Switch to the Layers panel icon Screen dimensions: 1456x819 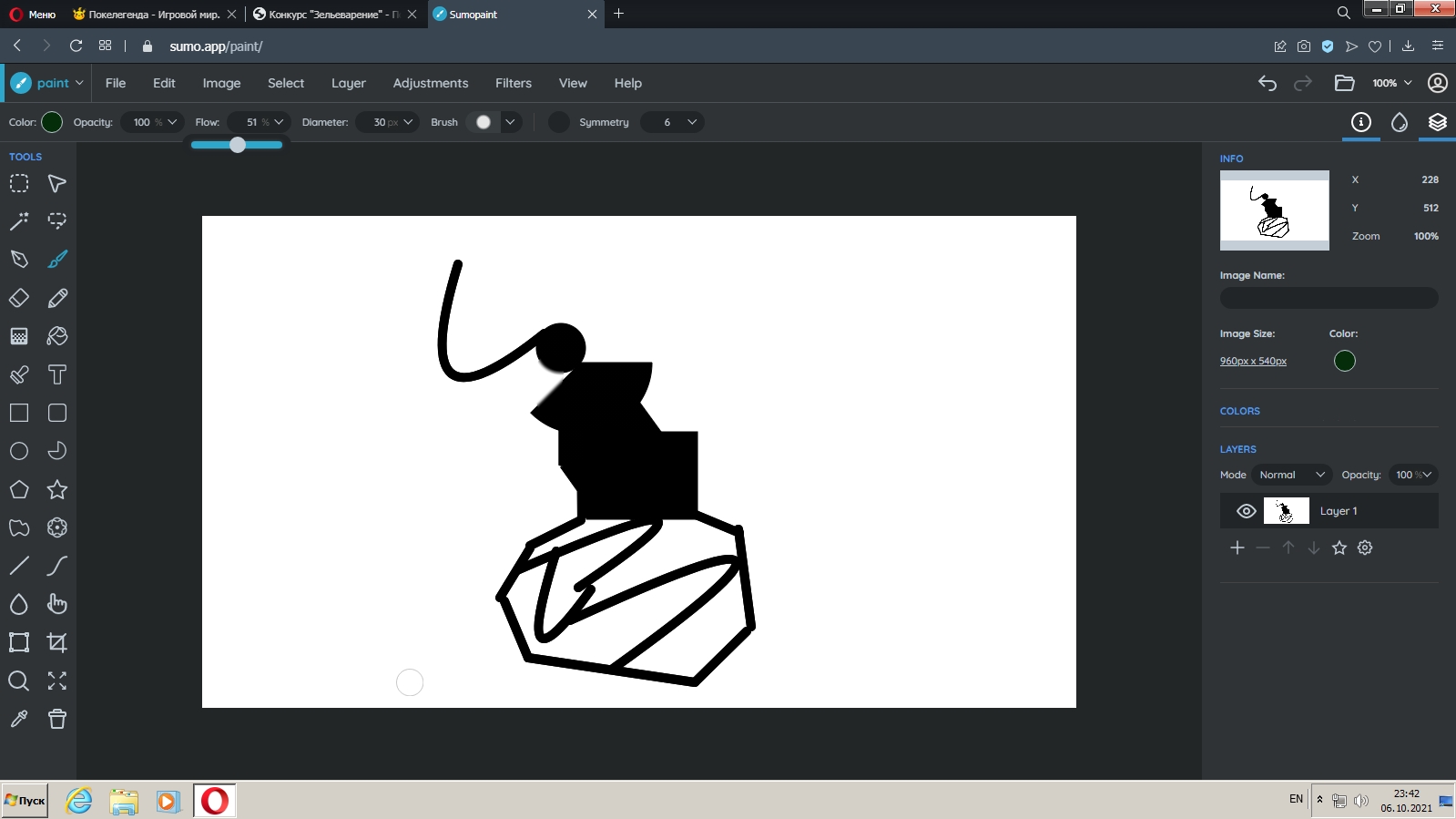click(1437, 122)
